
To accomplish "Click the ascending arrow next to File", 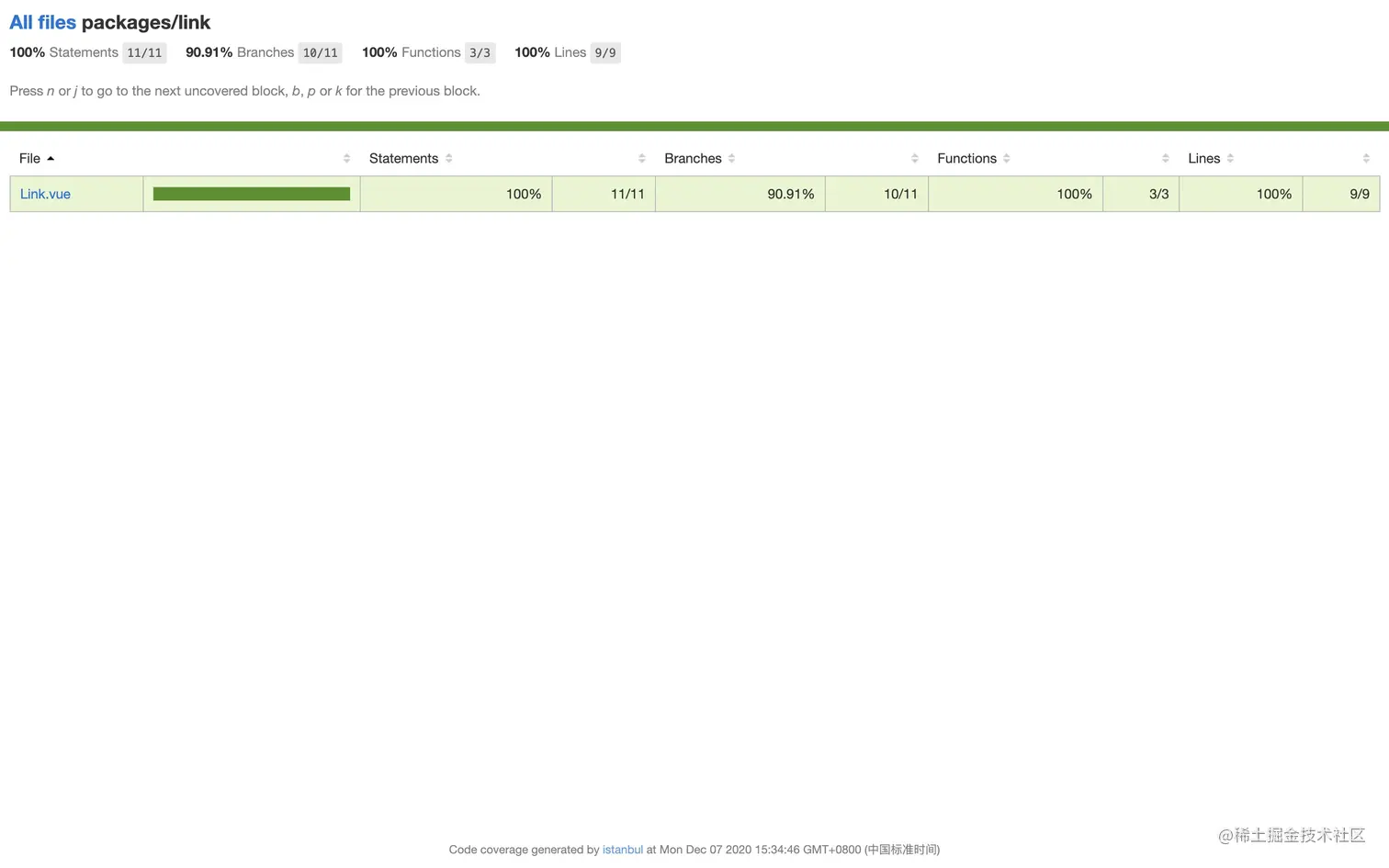I will coord(51,158).
